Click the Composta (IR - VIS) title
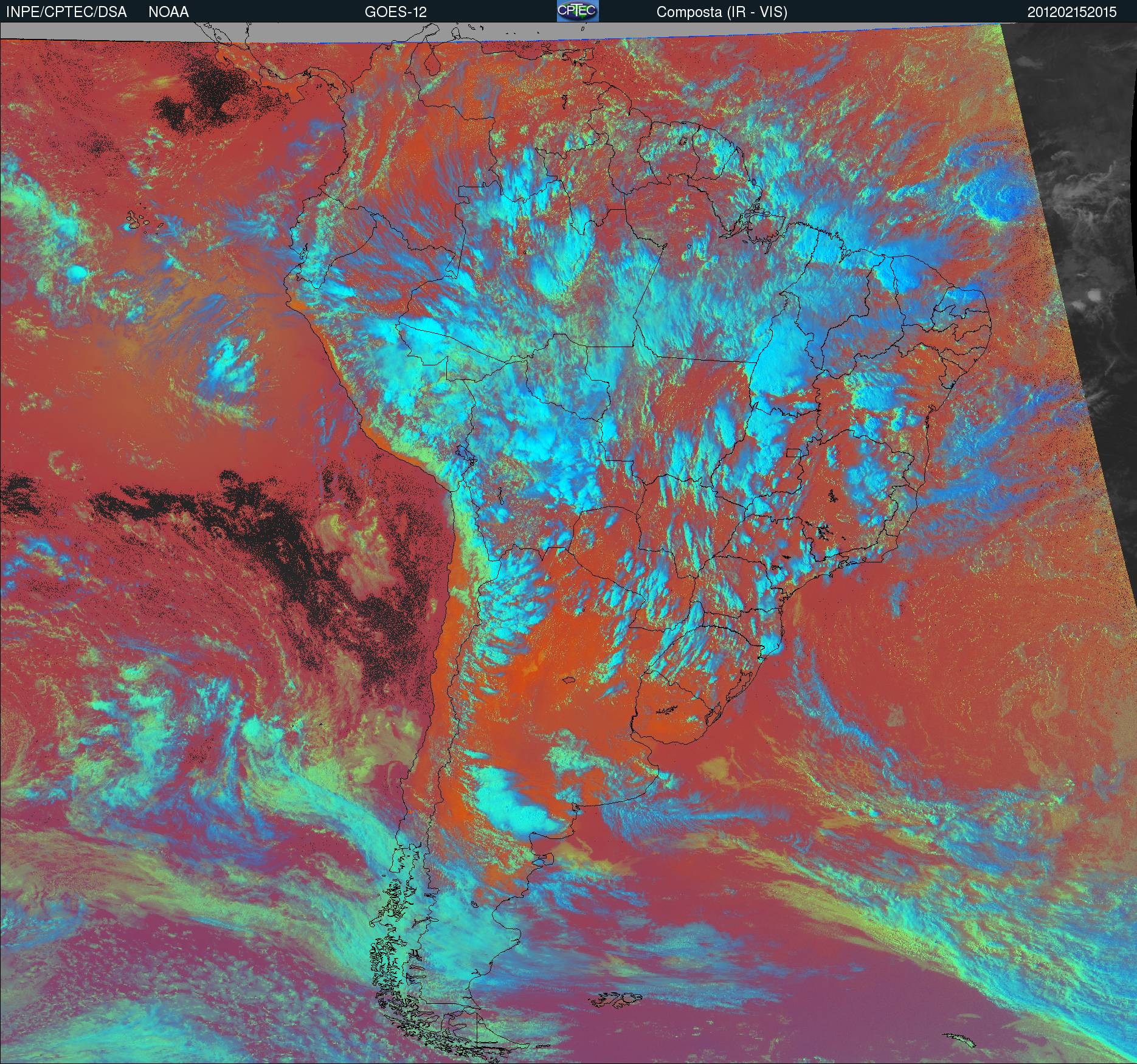Screen dimensions: 1137x1064 click(722, 12)
